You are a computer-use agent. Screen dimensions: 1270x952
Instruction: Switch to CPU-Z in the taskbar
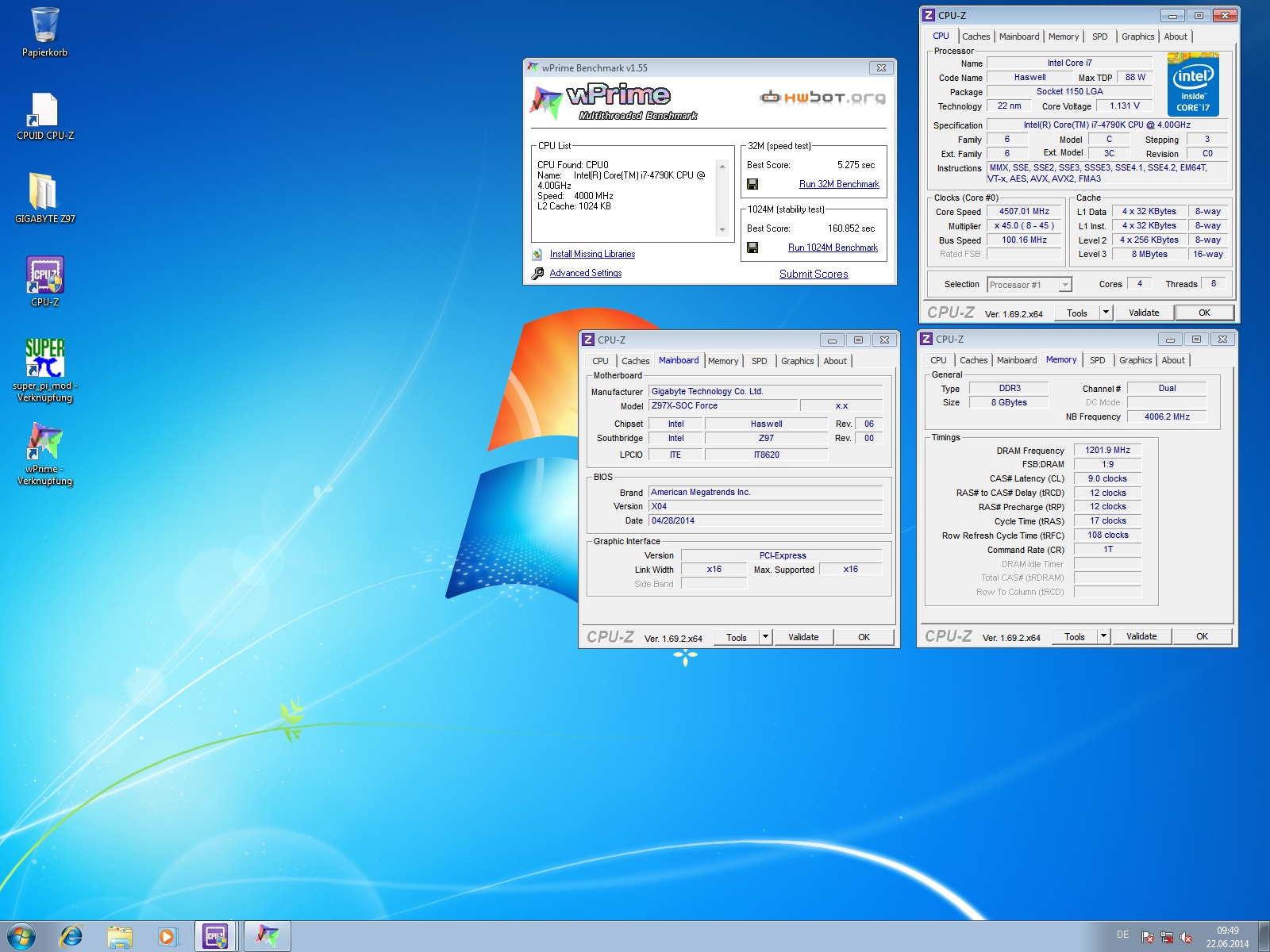tap(216, 936)
